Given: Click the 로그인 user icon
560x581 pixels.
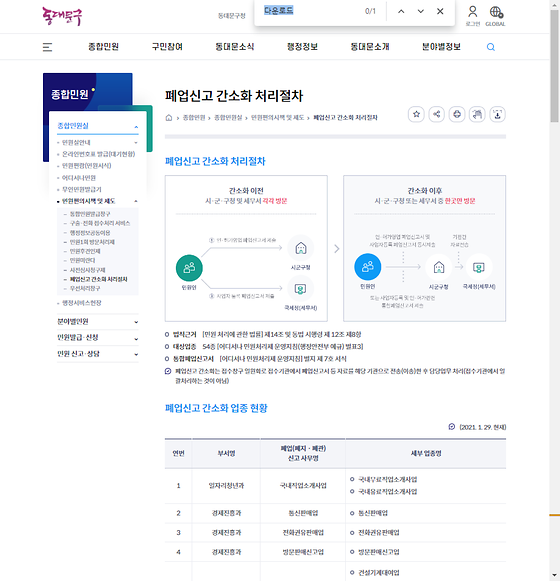Looking at the screenshot, I should click(x=473, y=16).
